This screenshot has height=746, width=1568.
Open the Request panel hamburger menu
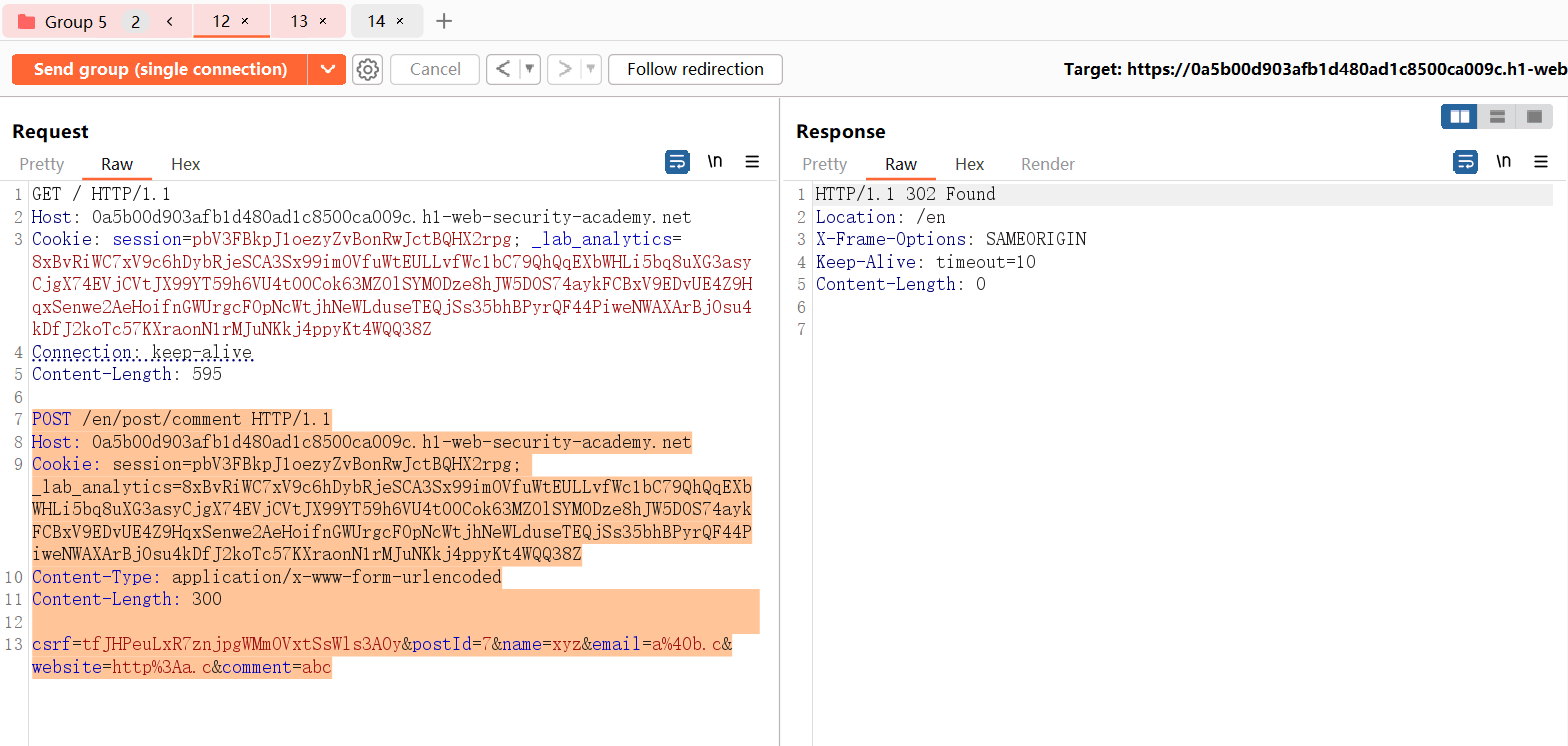tap(752, 162)
